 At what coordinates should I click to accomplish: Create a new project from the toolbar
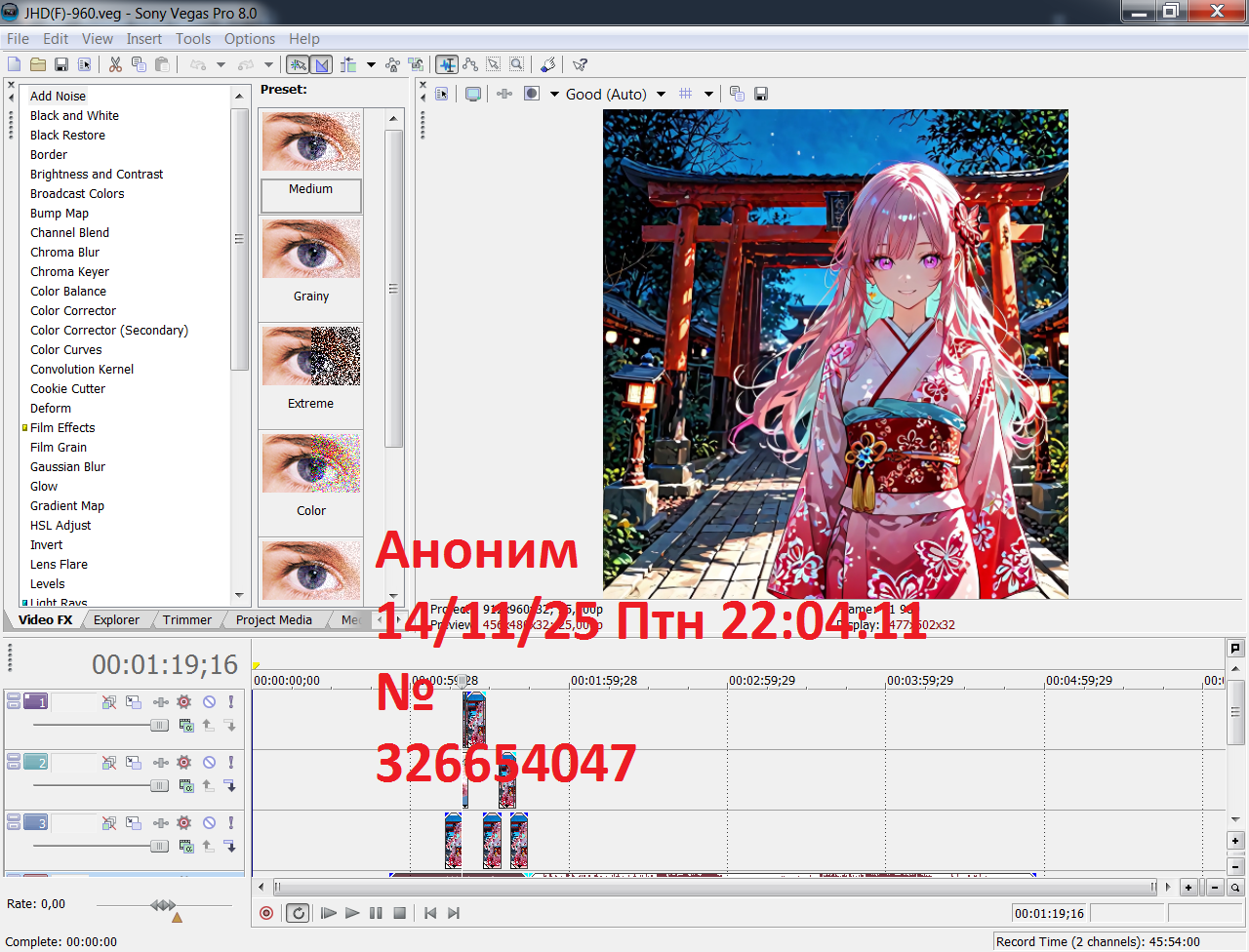click(x=15, y=64)
